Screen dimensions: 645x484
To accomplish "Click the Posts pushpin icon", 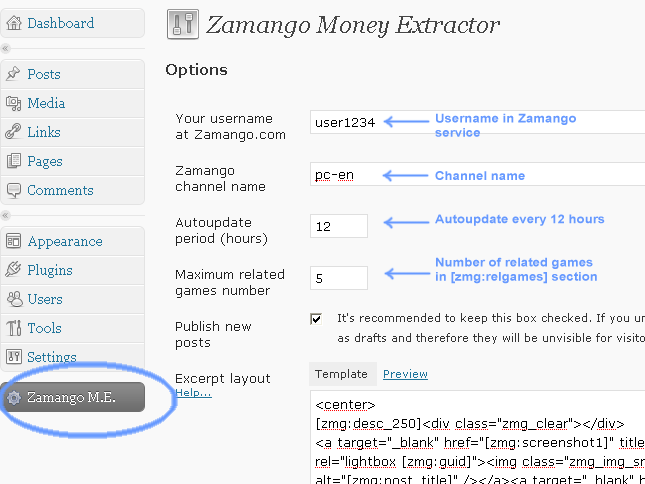I will (13, 74).
